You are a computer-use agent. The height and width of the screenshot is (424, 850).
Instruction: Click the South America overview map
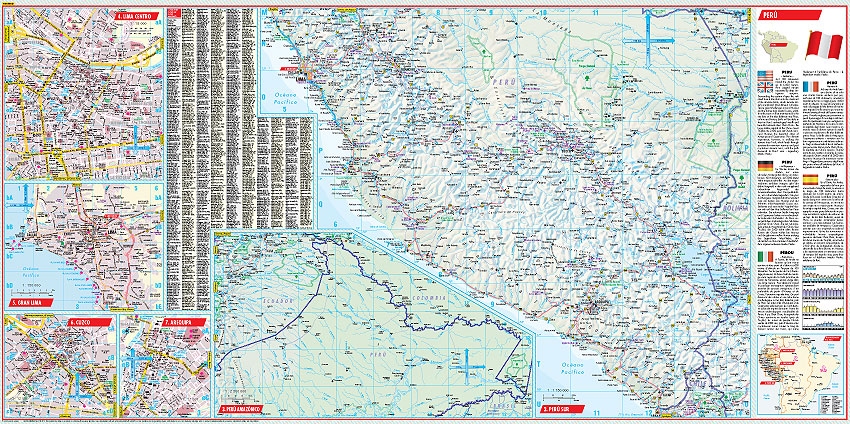800,375
